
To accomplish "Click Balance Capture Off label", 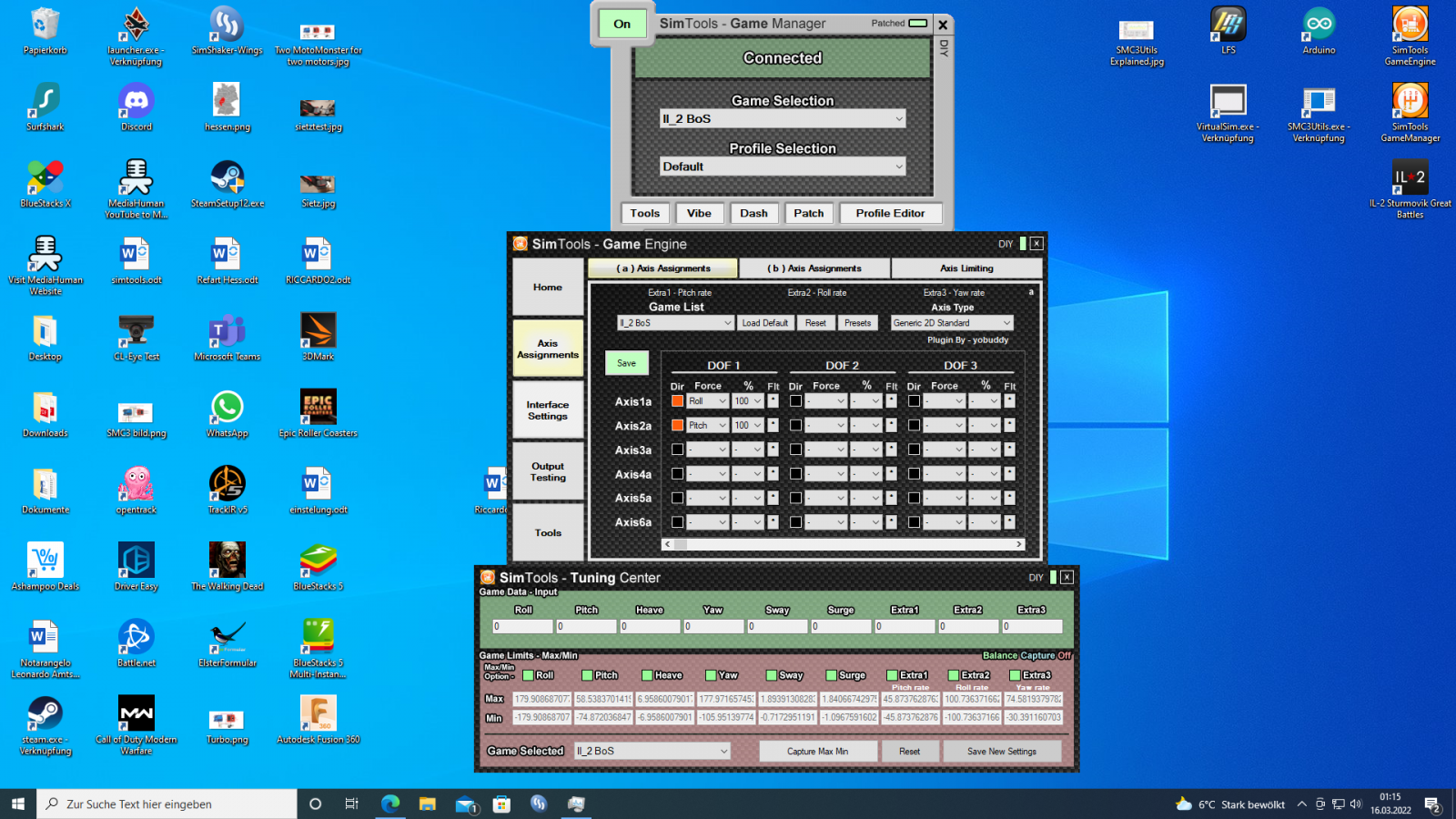I will [1027, 655].
